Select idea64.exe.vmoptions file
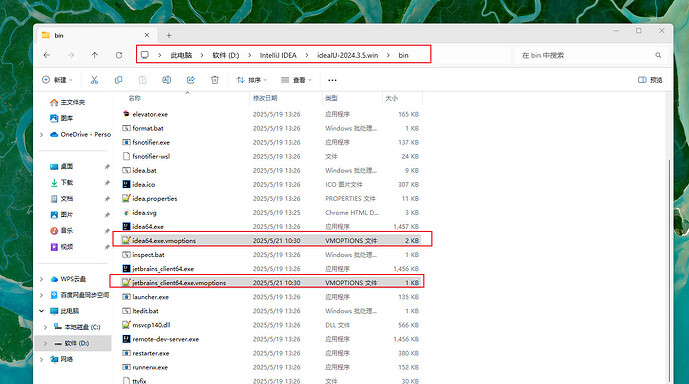The height and width of the screenshot is (384, 689). (x=271, y=241)
